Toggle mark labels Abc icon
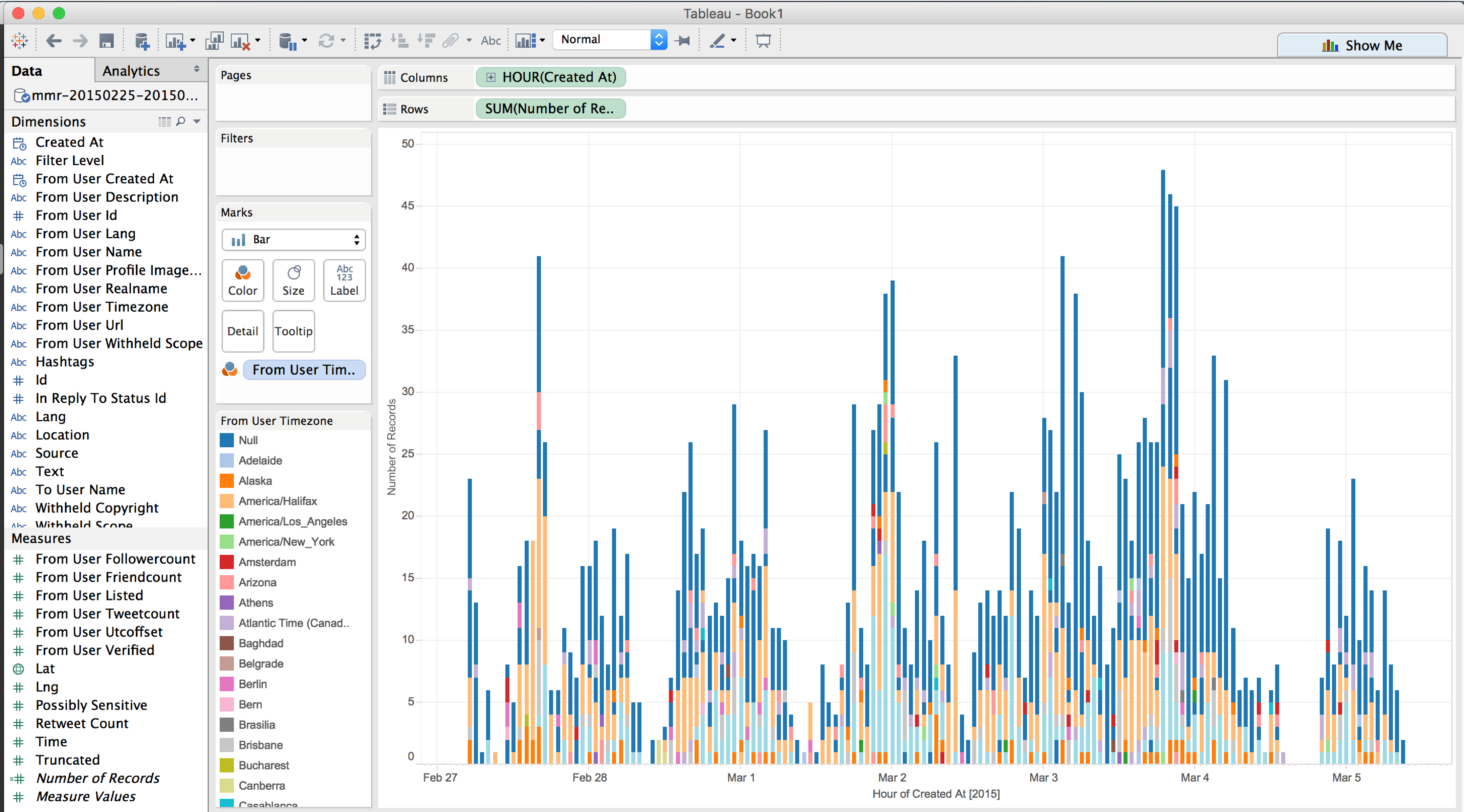1464x812 pixels. click(490, 41)
